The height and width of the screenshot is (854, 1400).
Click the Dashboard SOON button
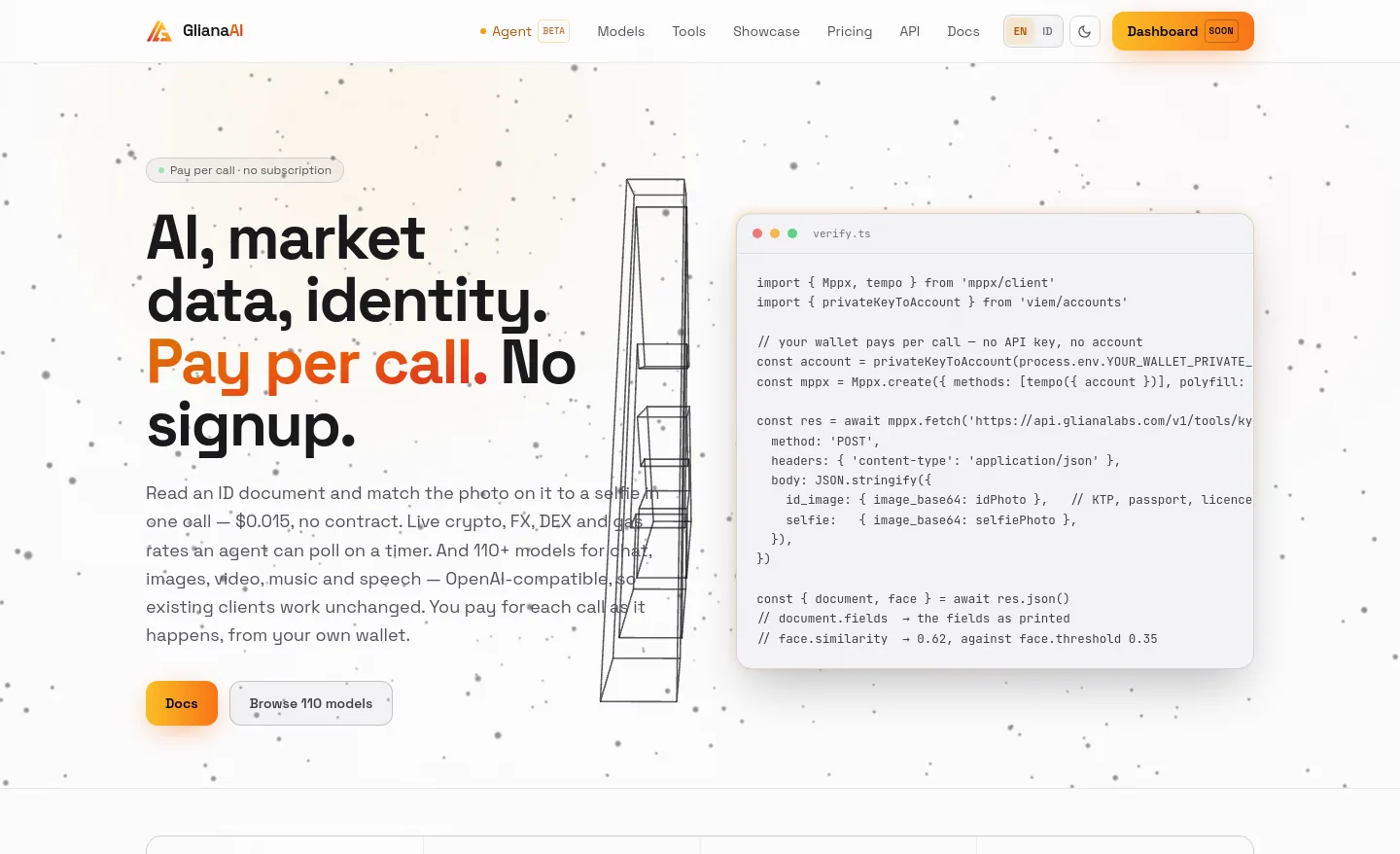pos(1183,31)
